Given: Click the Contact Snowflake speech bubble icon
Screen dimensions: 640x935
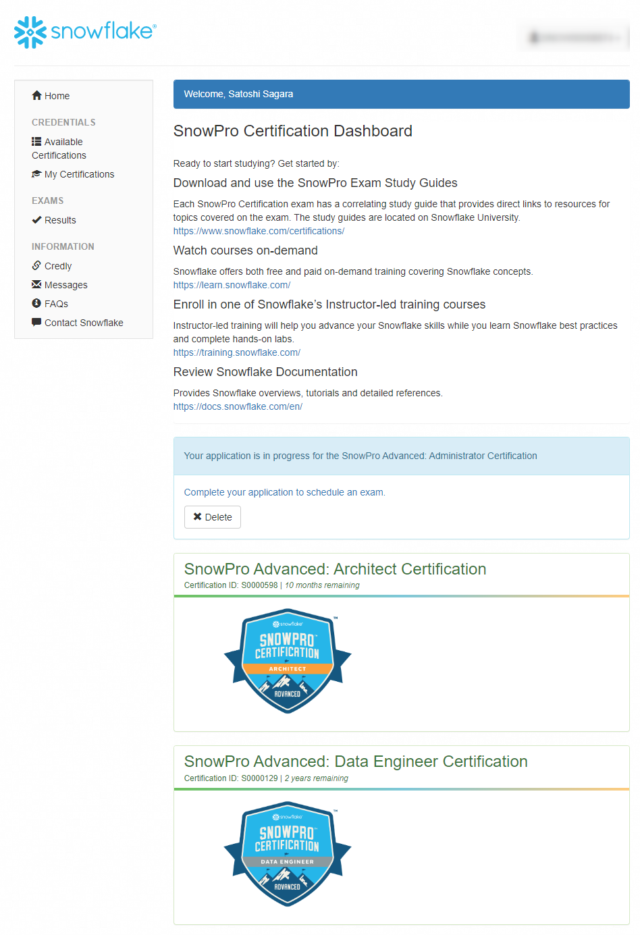Looking at the screenshot, I should (36, 322).
